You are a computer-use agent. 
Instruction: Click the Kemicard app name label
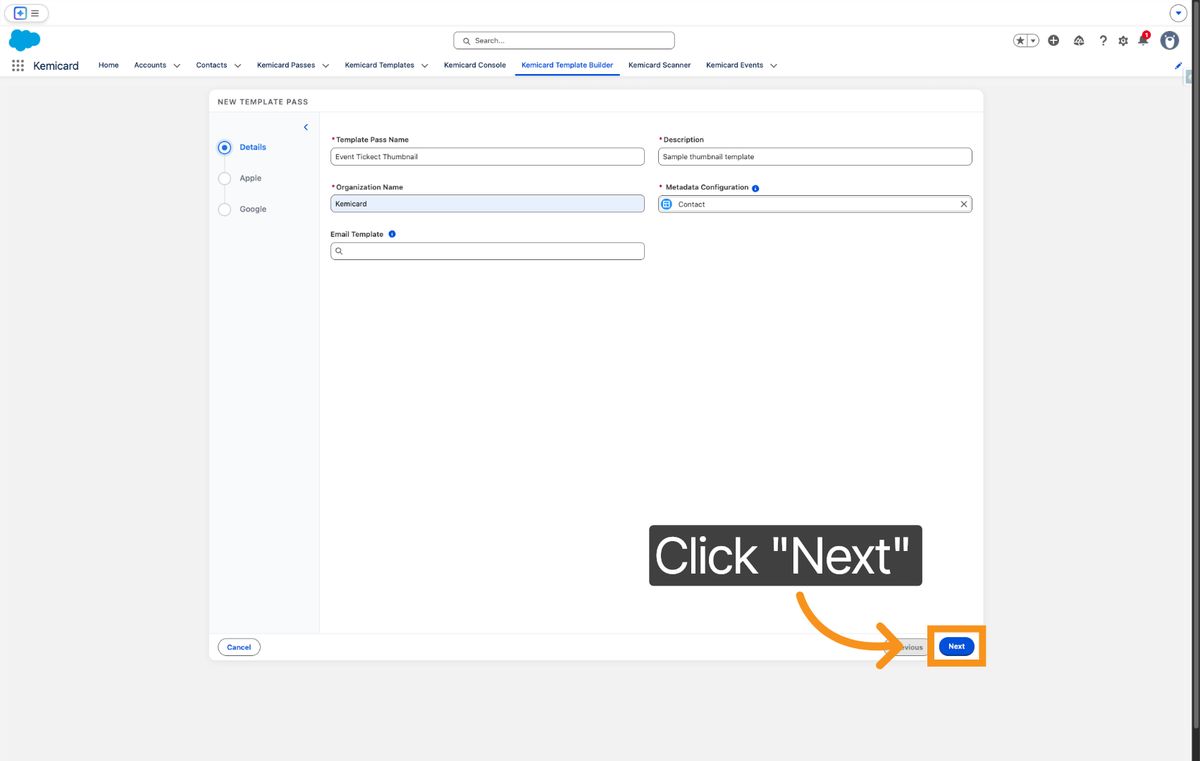click(56, 65)
